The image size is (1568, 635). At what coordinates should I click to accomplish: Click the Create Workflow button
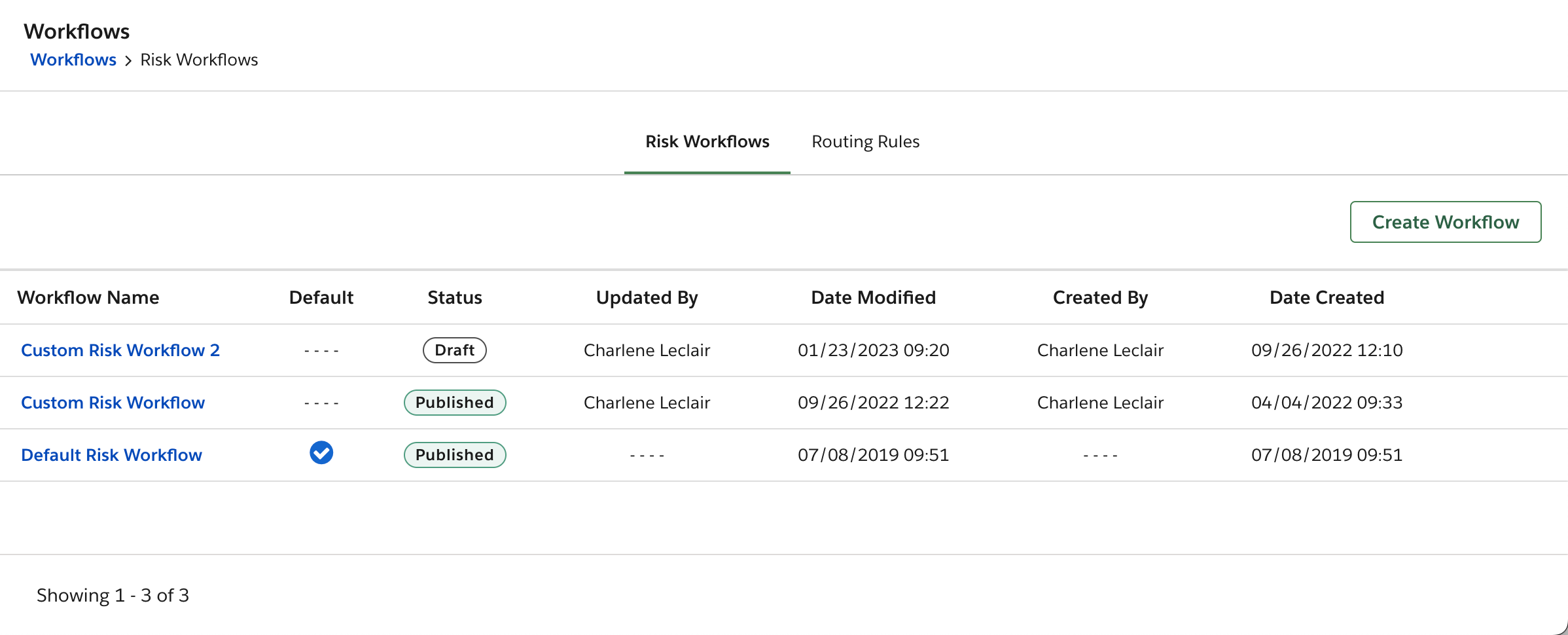click(1446, 222)
